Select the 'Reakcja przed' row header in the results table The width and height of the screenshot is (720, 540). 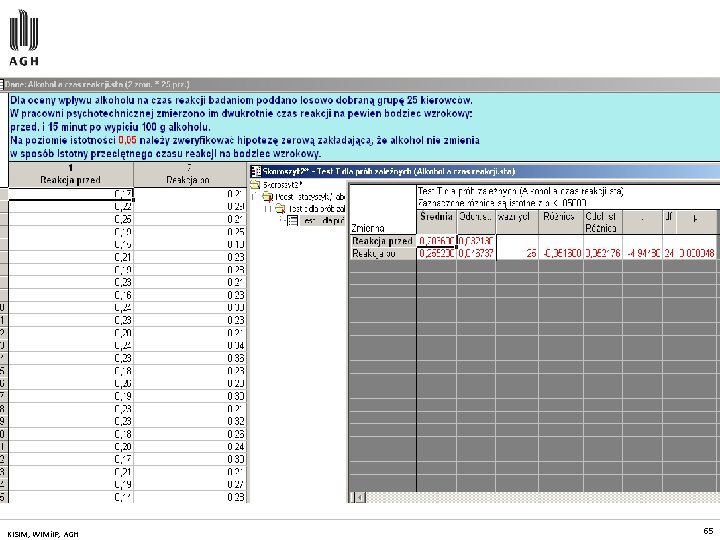(383, 241)
